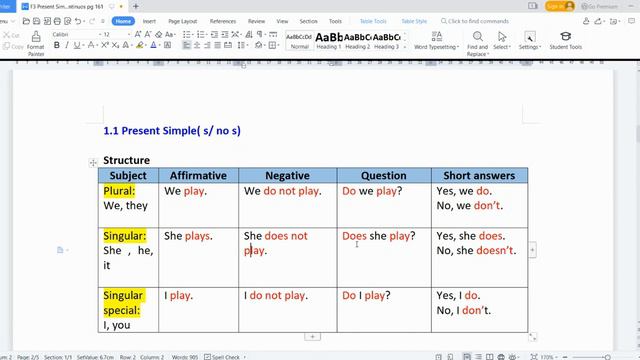Switch to the Insert tab
Image resolution: width=640 pixels, height=360 pixels.
coord(149,21)
